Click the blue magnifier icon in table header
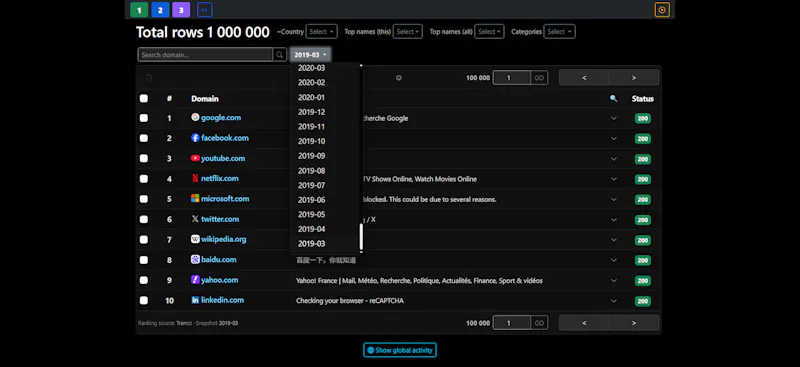Screen dimensions: 800x367 (613, 99)
